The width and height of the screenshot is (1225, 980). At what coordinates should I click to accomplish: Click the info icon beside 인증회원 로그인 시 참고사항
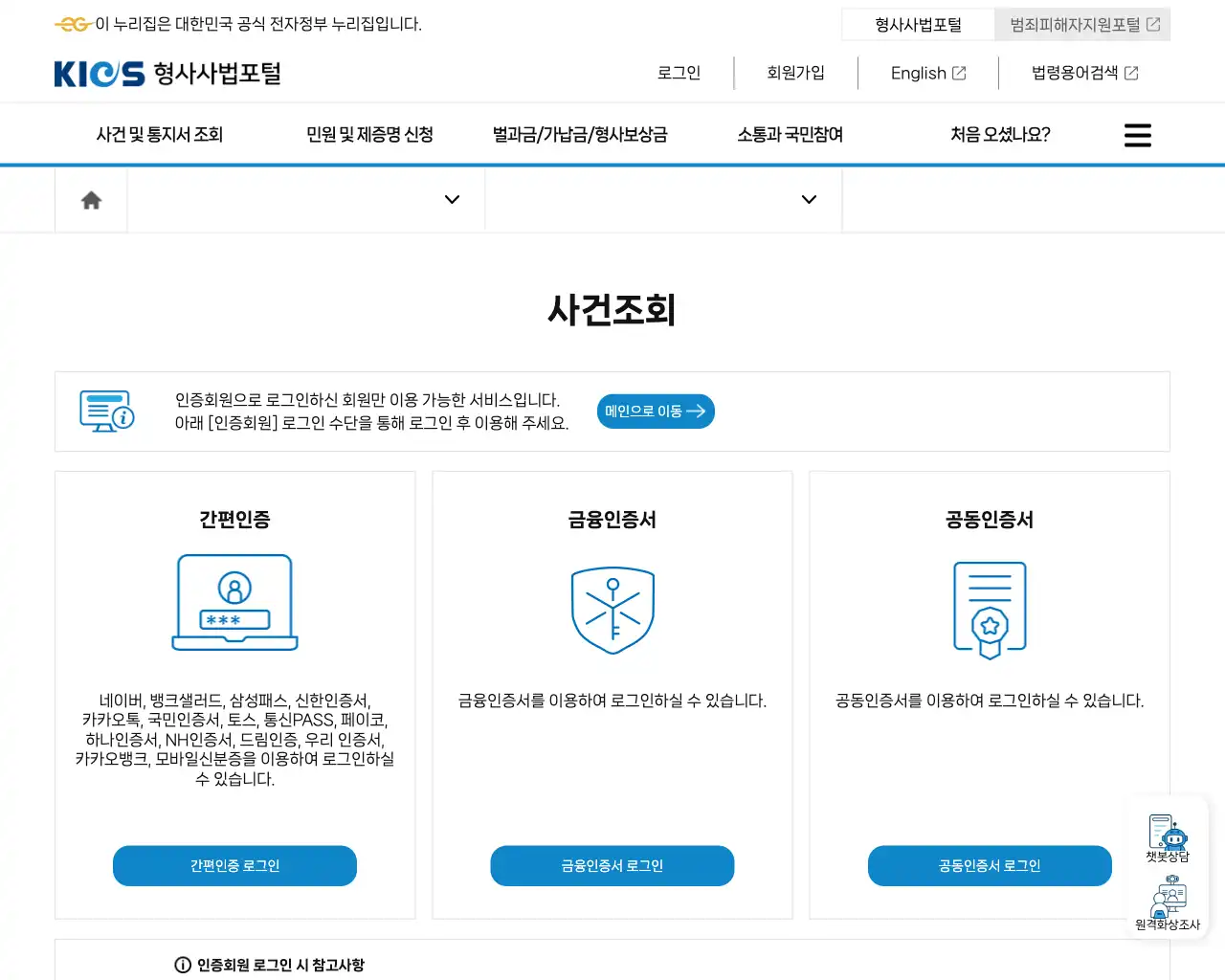(183, 965)
